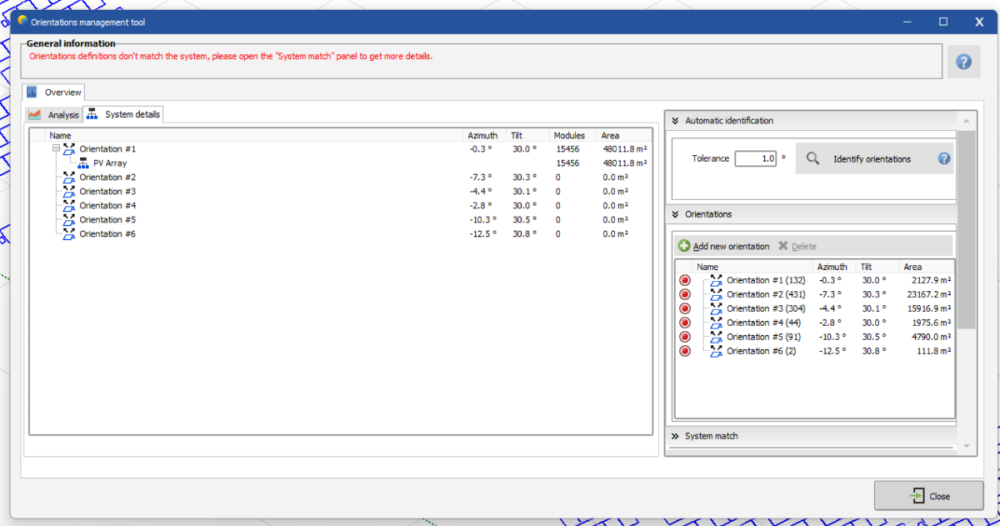Switch to the Analysis tab
1000x526 pixels.
coord(54,115)
